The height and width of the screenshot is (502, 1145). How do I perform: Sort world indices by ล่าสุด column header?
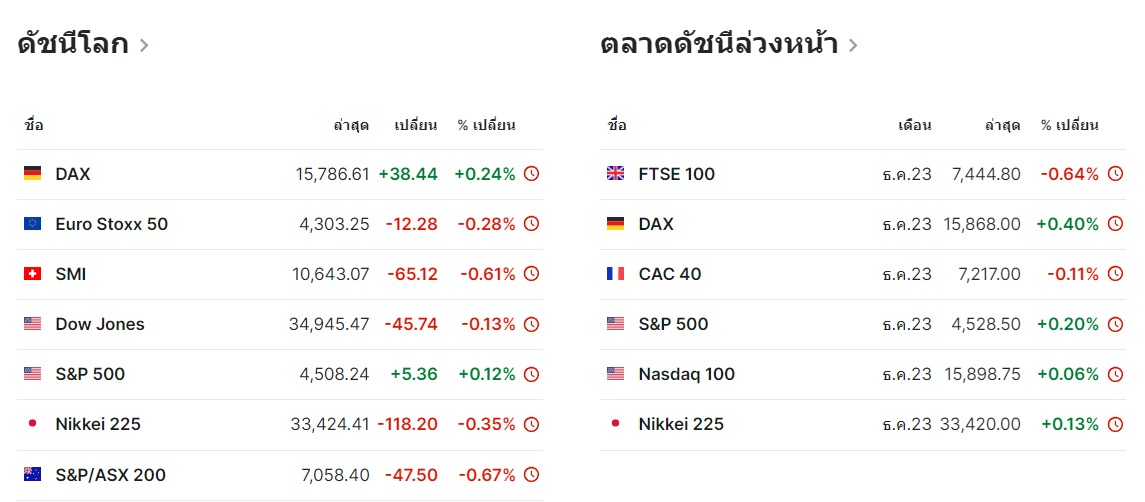tap(351, 125)
